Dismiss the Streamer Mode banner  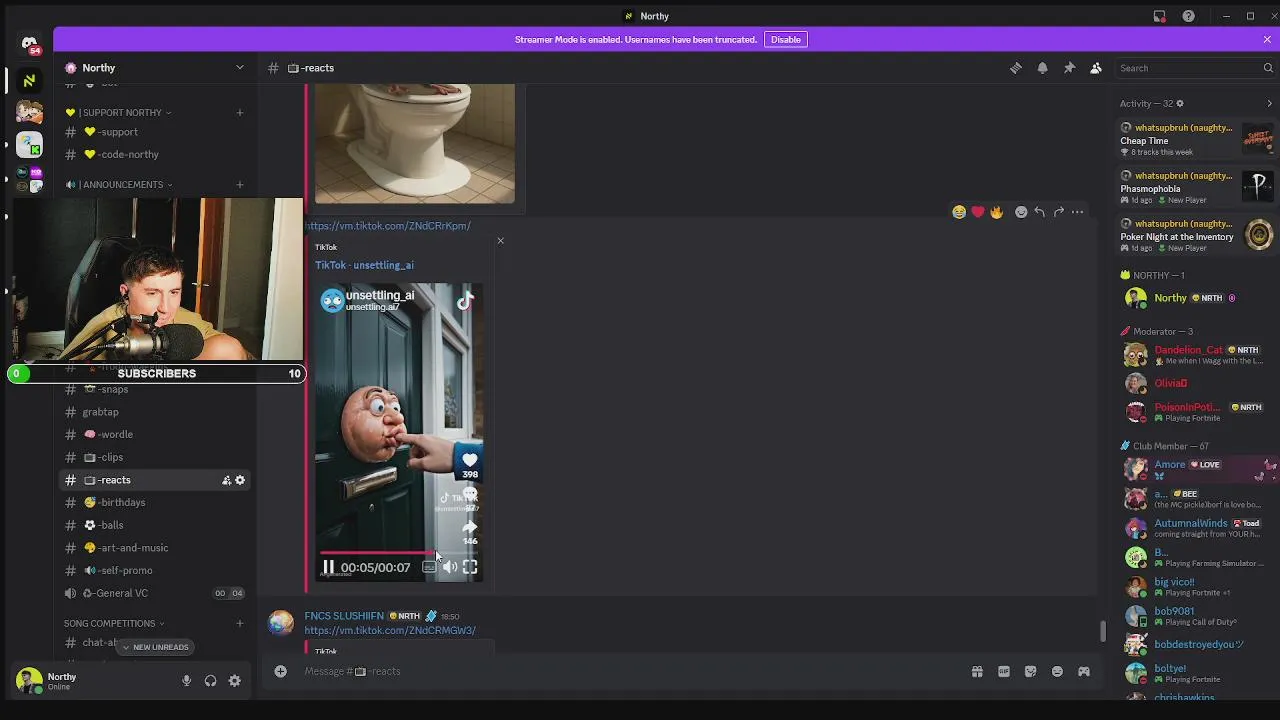coord(1267,39)
